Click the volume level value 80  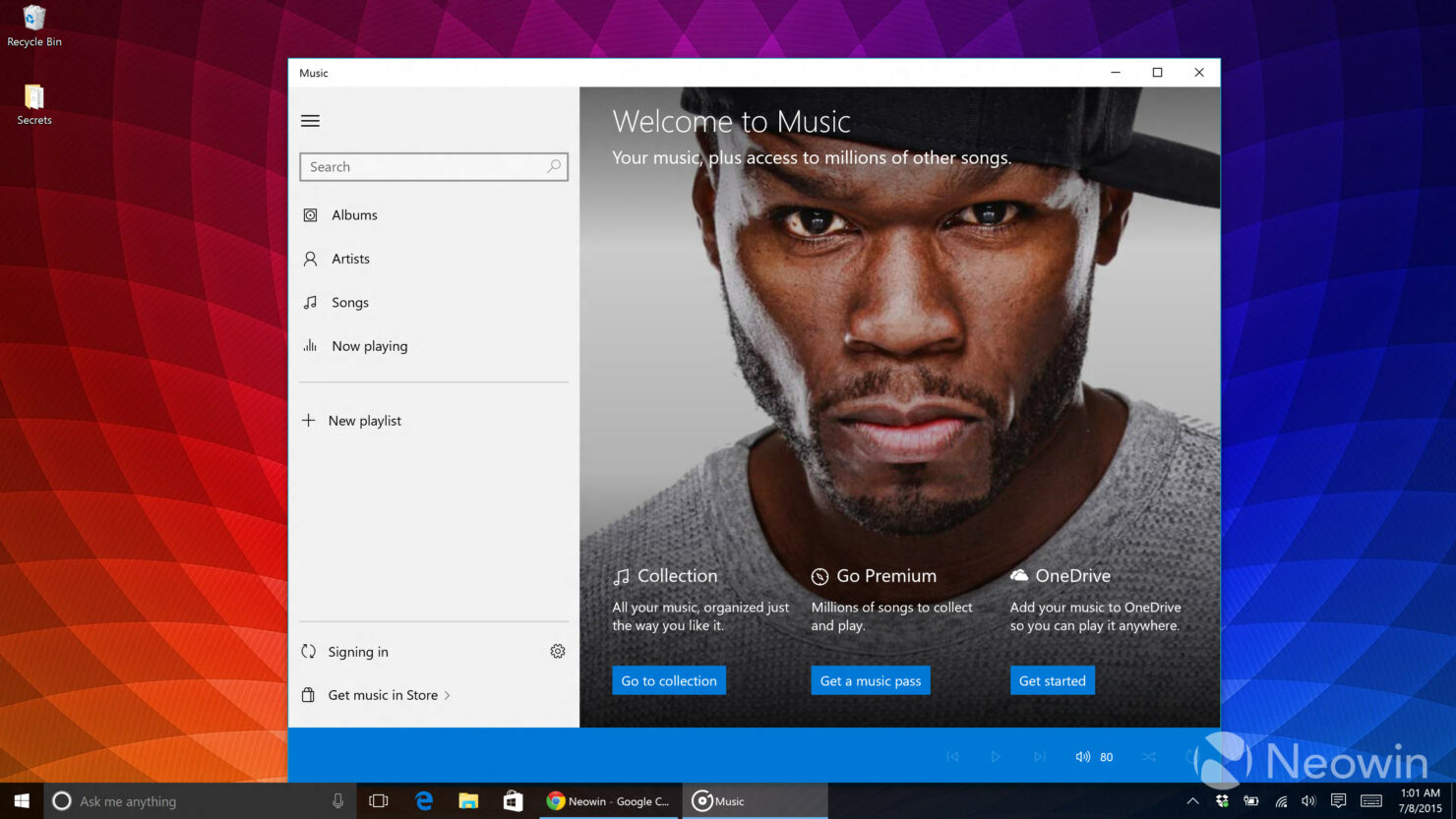click(1107, 757)
